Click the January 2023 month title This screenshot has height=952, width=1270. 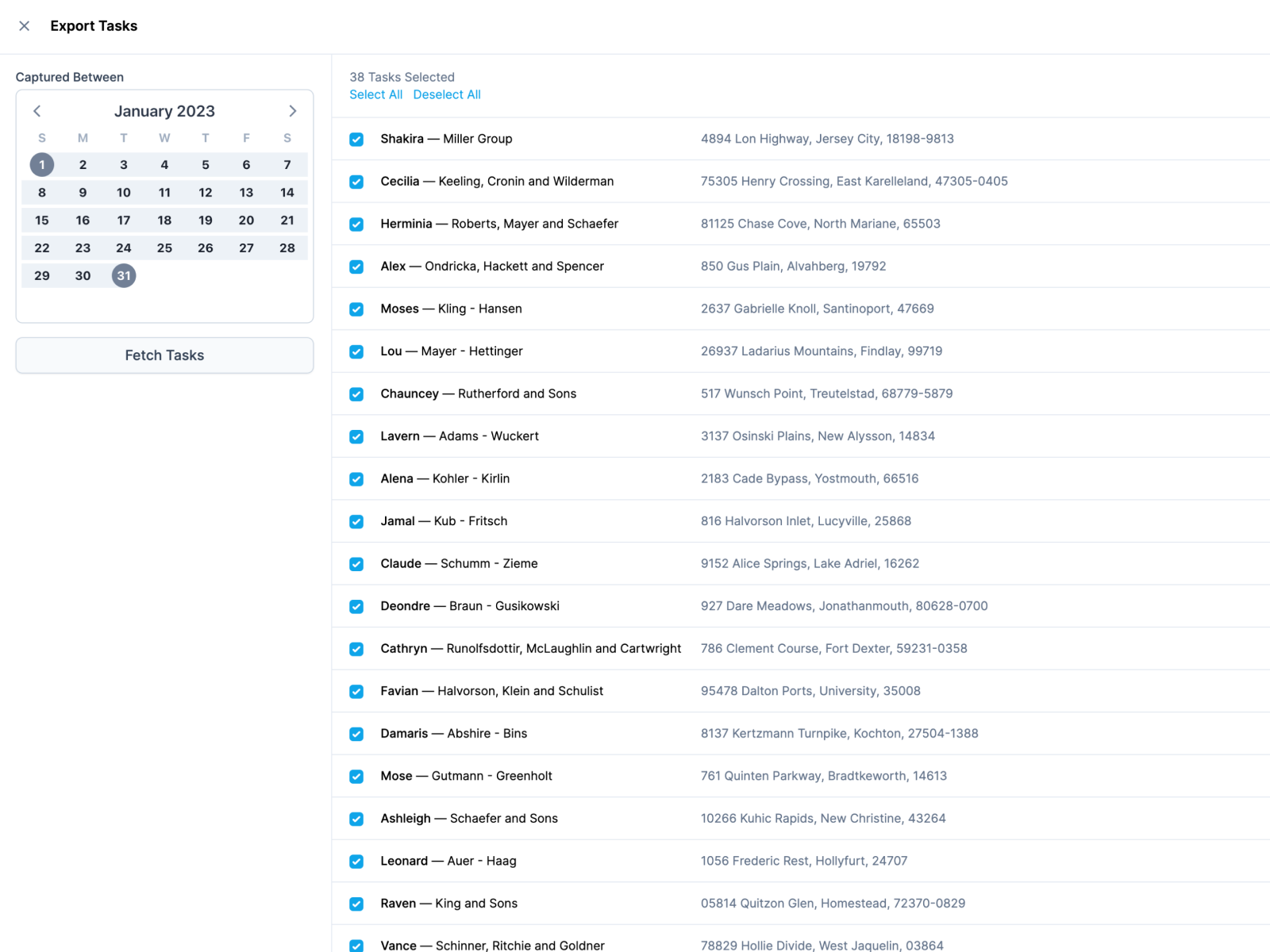164,111
